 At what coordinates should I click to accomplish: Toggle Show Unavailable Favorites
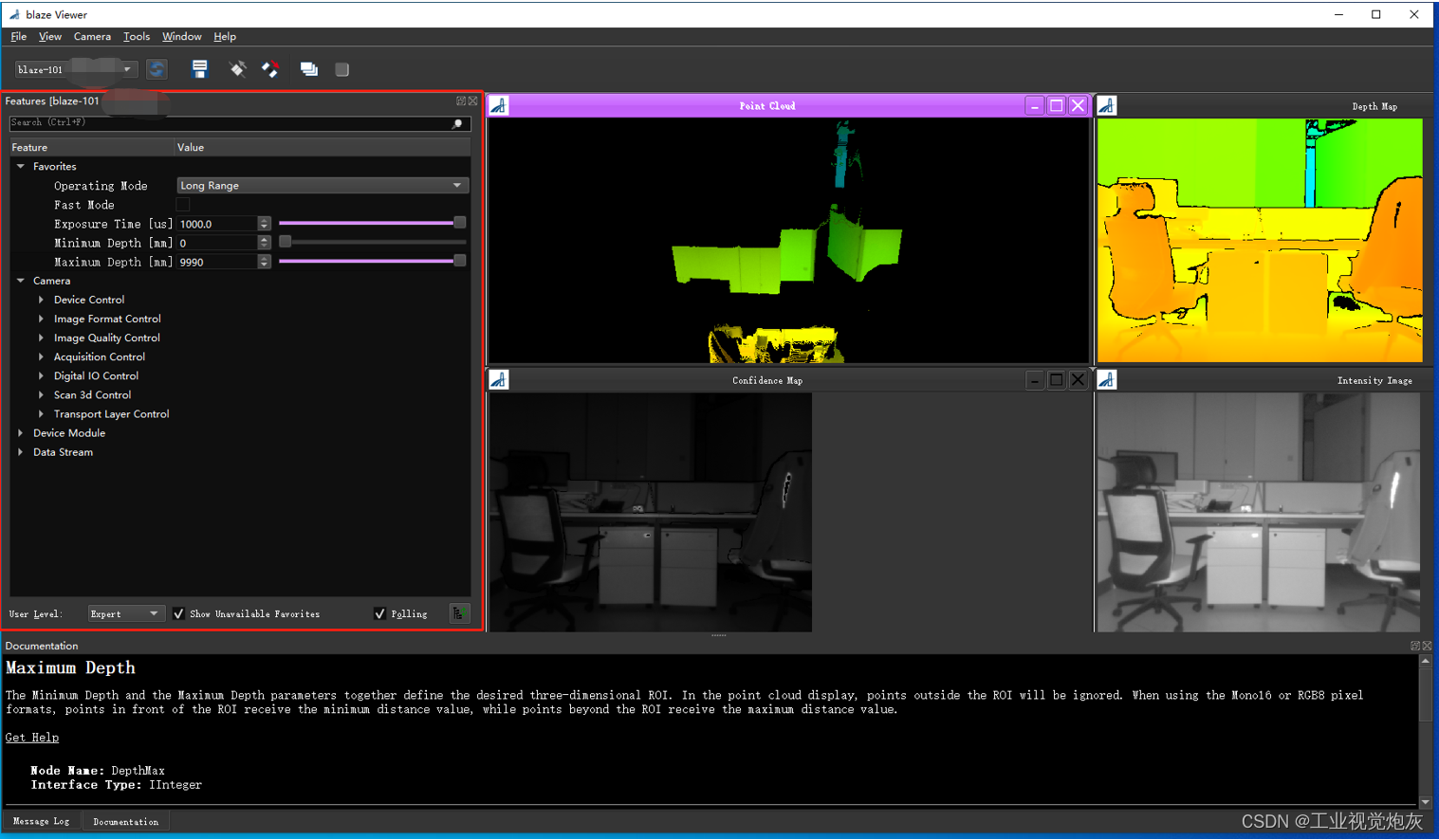coord(178,613)
